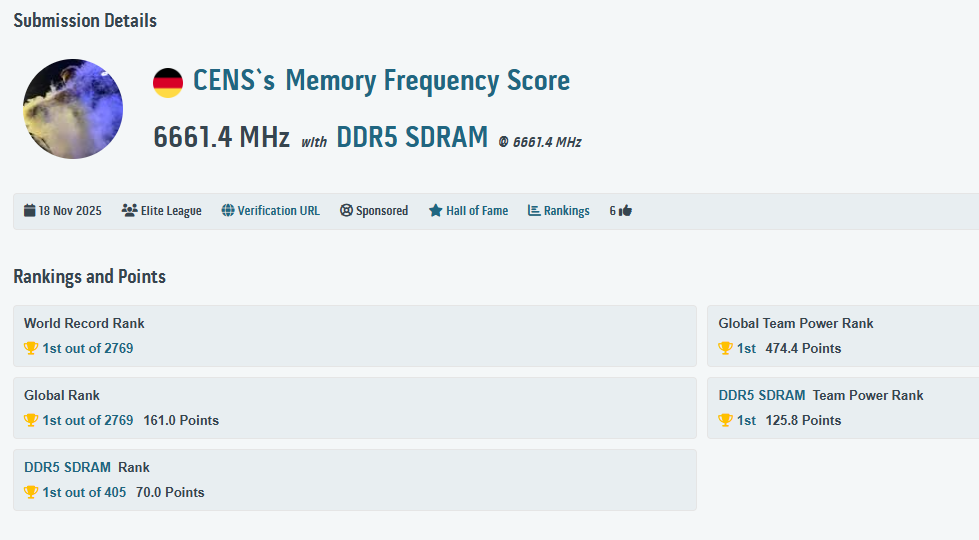The height and width of the screenshot is (540, 979).
Task: Click the Sponsored lifebuoy icon
Action: click(x=346, y=211)
